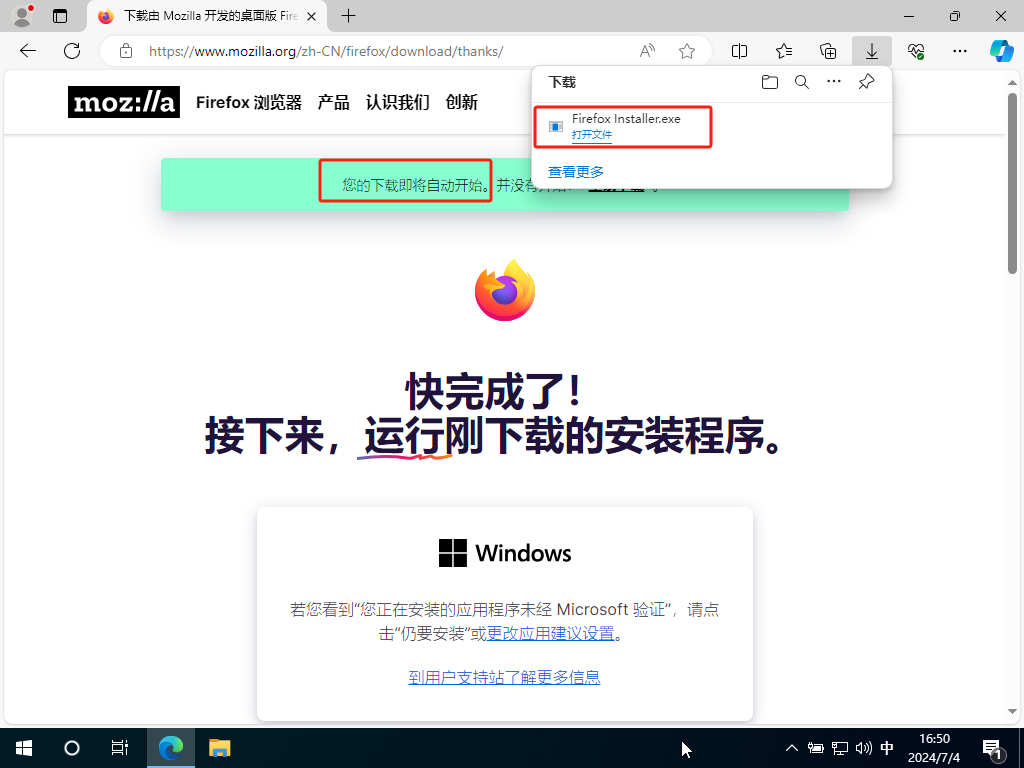Toggle the Downloads toolbar button
The width and height of the screenshot is (1024, 768).
click(x=872, y=51)
